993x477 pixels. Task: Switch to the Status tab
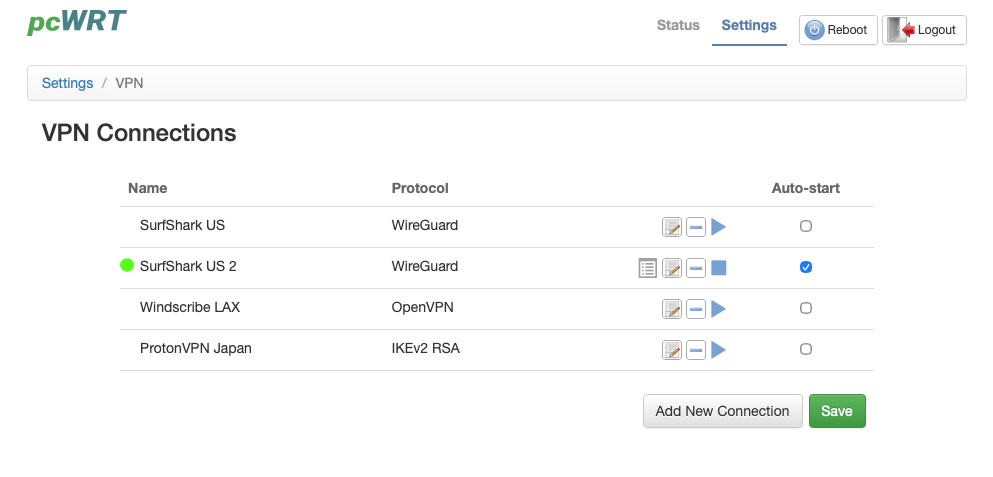click(678, 26)
